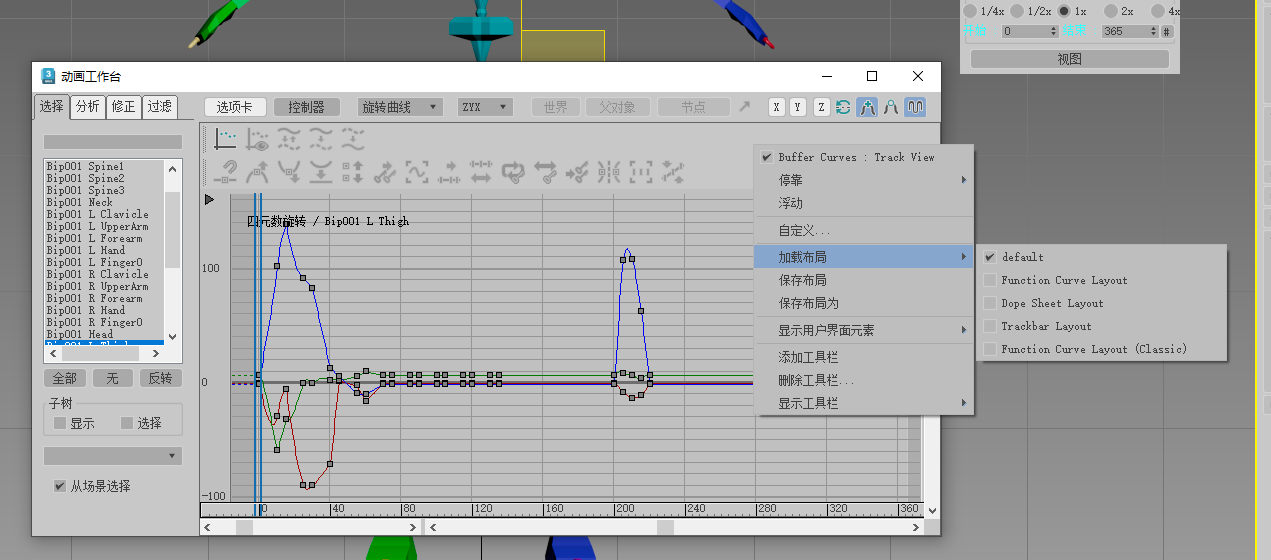Open the ZYX rotation order dropdown
Viewport: 1271px width, 560px height.
point(485,107)
